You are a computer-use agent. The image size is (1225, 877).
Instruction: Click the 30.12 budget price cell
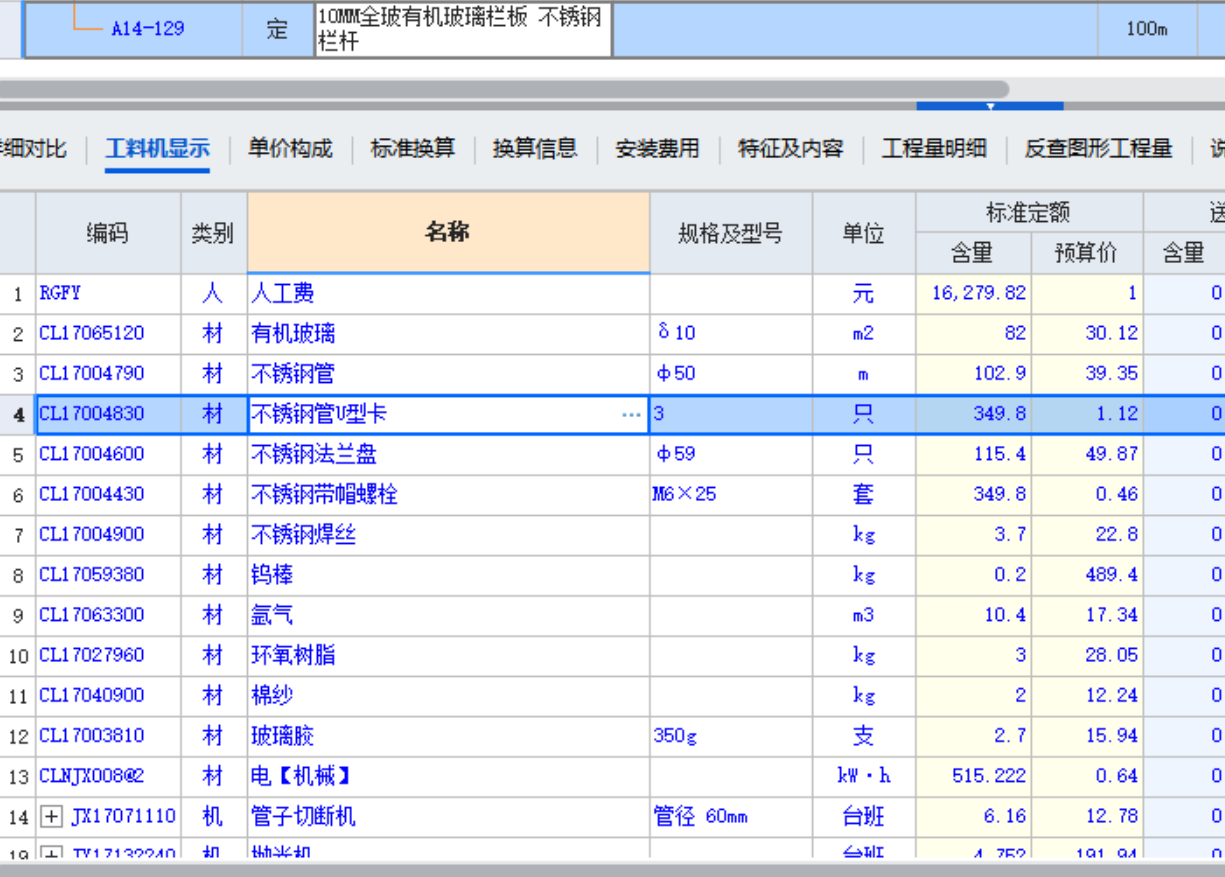pos(1087,333)
